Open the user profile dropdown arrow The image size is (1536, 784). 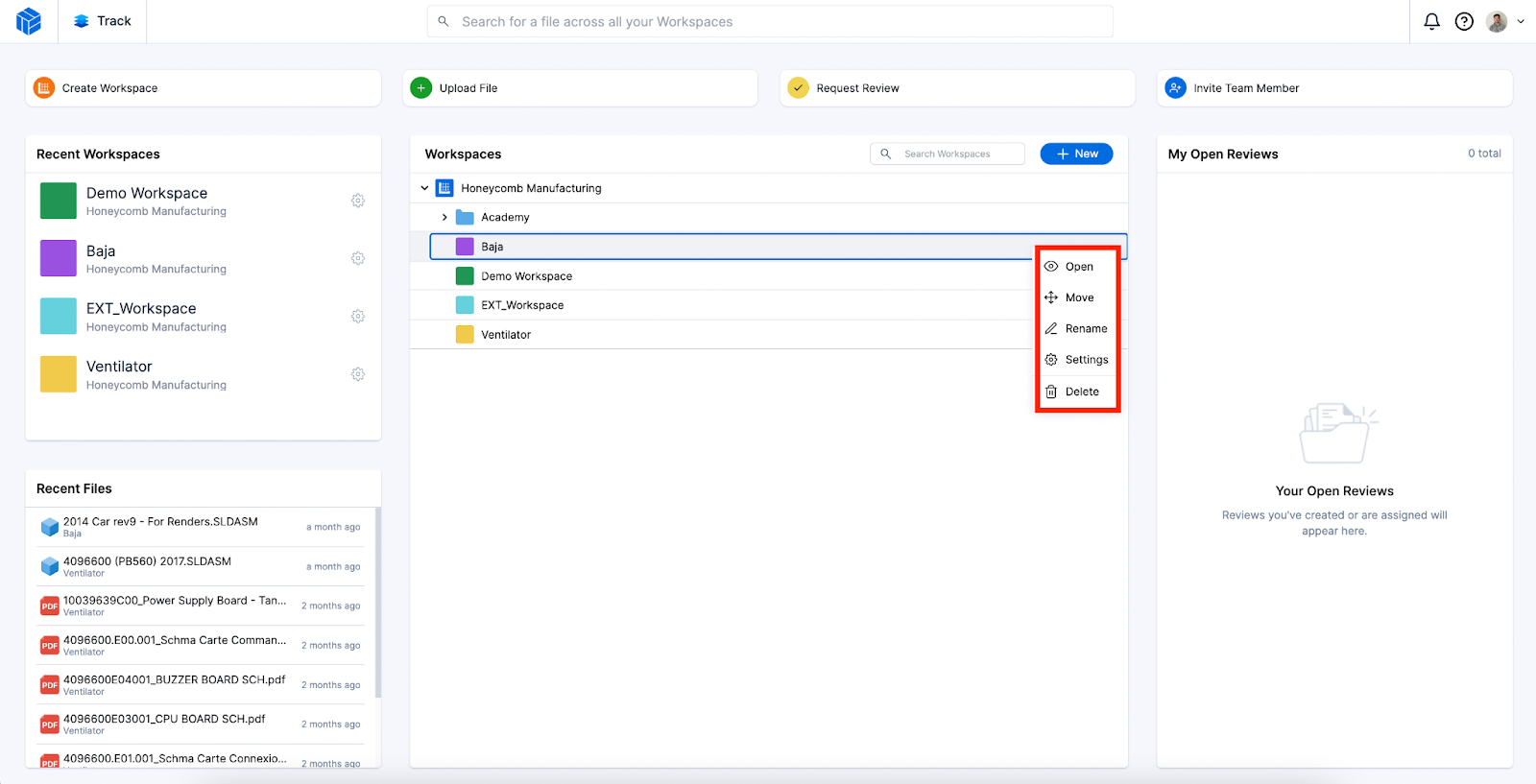tap(1521, 21)
